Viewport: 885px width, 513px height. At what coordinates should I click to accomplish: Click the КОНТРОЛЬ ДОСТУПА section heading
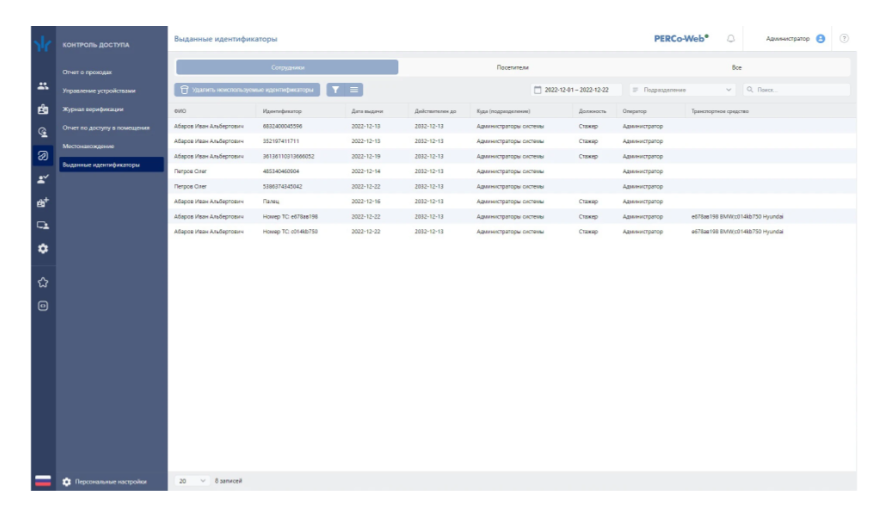tap(95, 45)
